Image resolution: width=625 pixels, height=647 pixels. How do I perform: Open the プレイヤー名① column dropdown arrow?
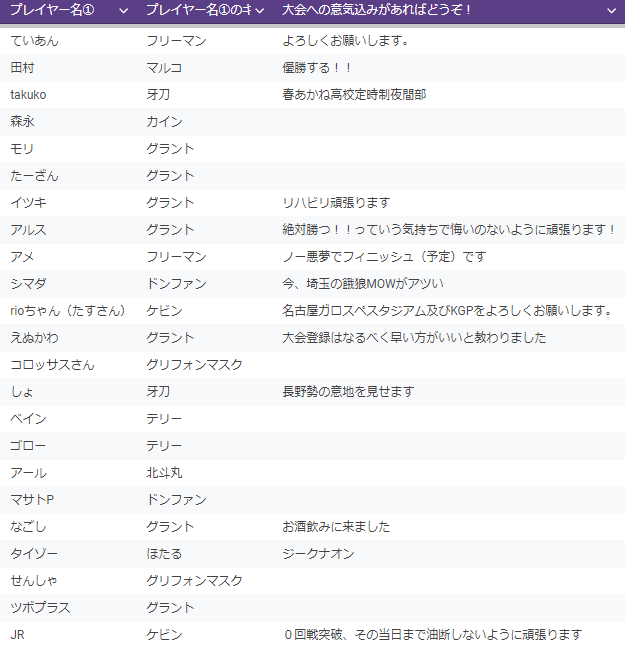pyautogui.click(x=123, y=11)
